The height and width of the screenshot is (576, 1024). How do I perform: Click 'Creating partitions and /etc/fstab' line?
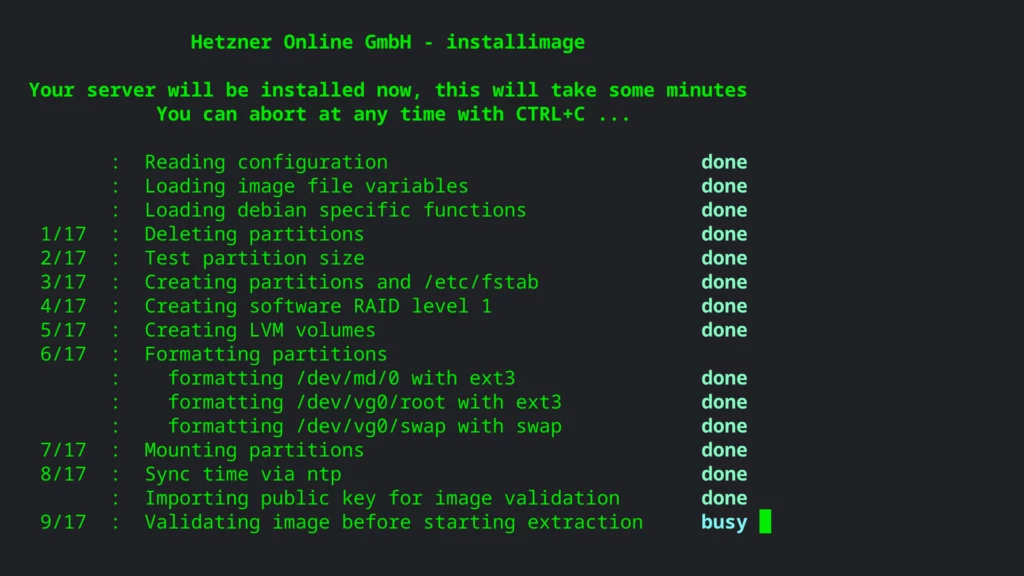341,282
